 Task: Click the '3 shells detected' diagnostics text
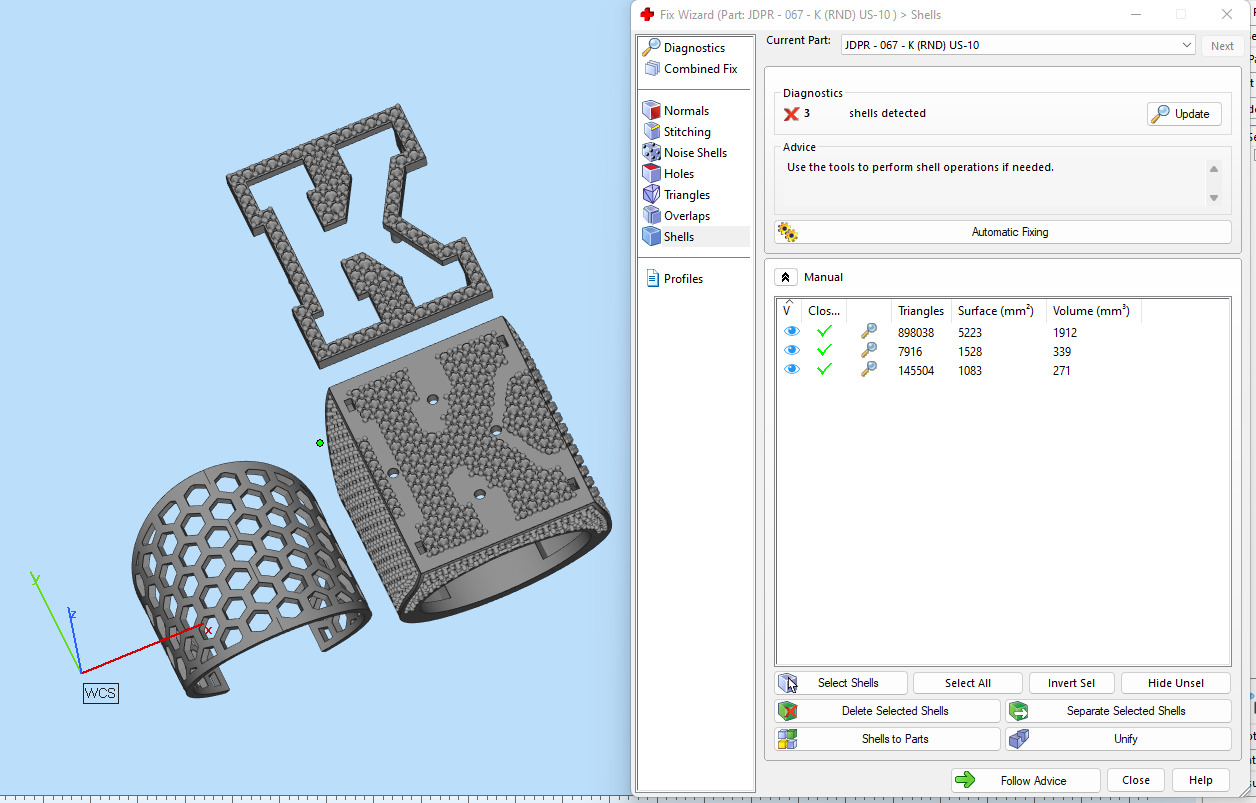pos(867,114)
